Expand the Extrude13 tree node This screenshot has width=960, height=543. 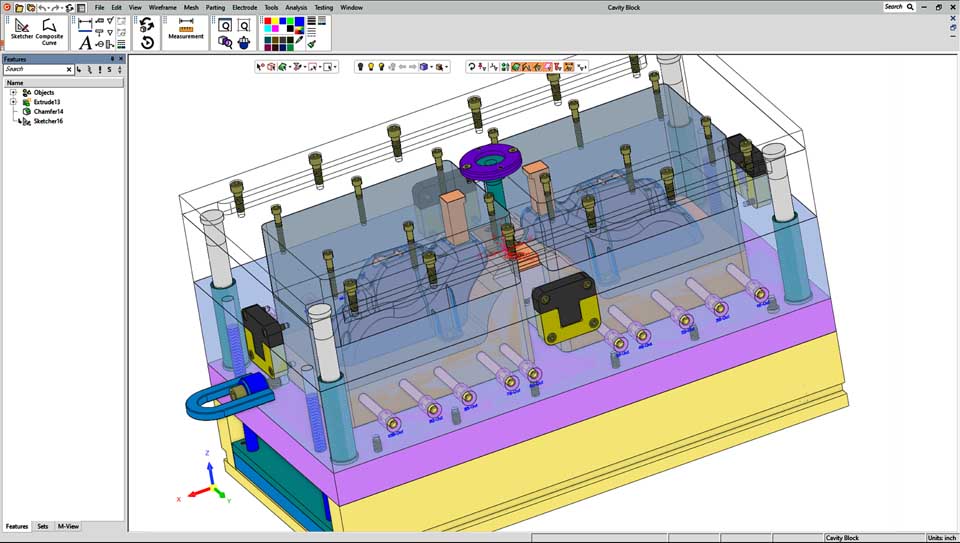13,102
